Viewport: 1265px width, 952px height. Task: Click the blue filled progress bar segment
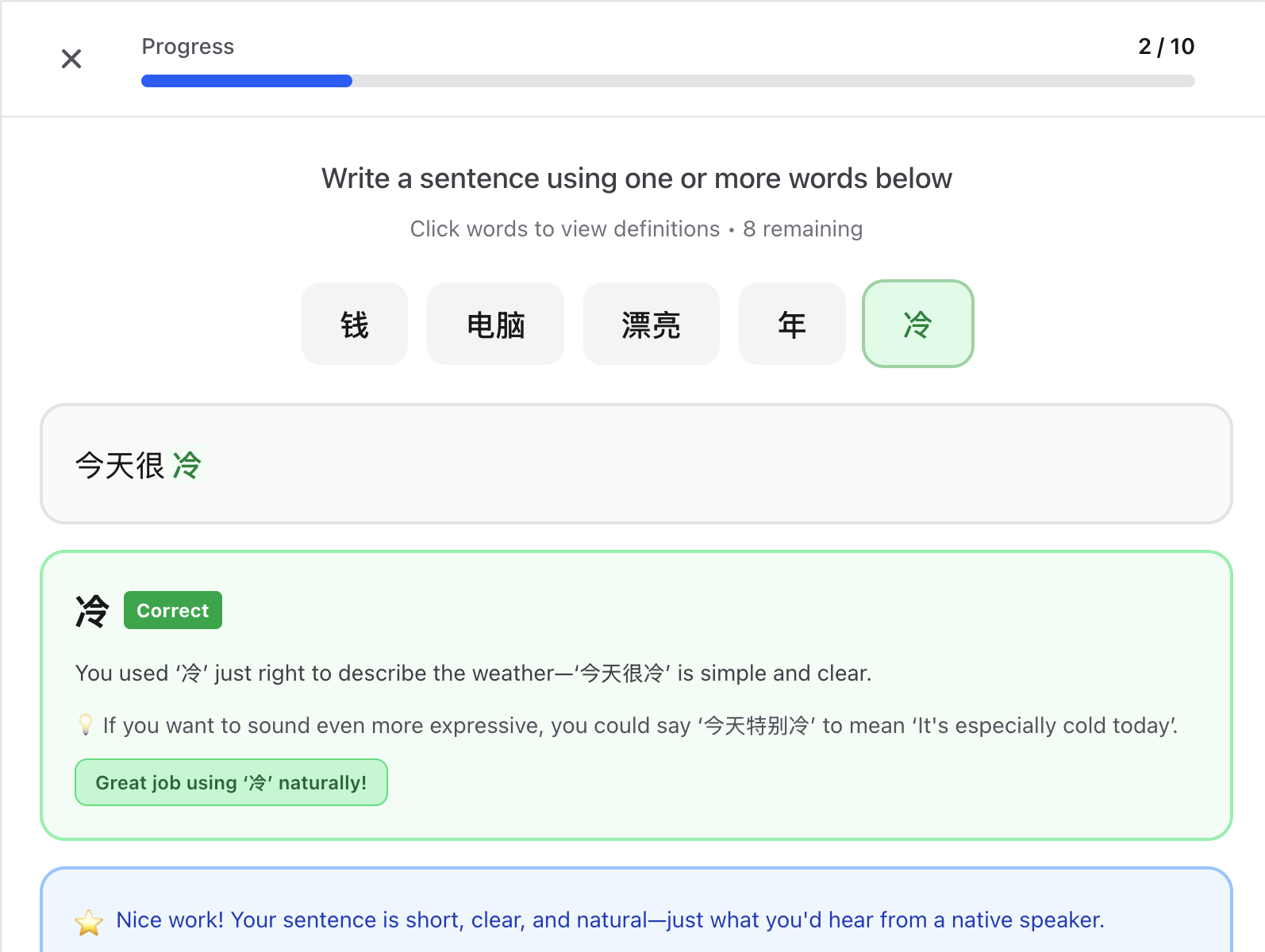click(246, 81)
